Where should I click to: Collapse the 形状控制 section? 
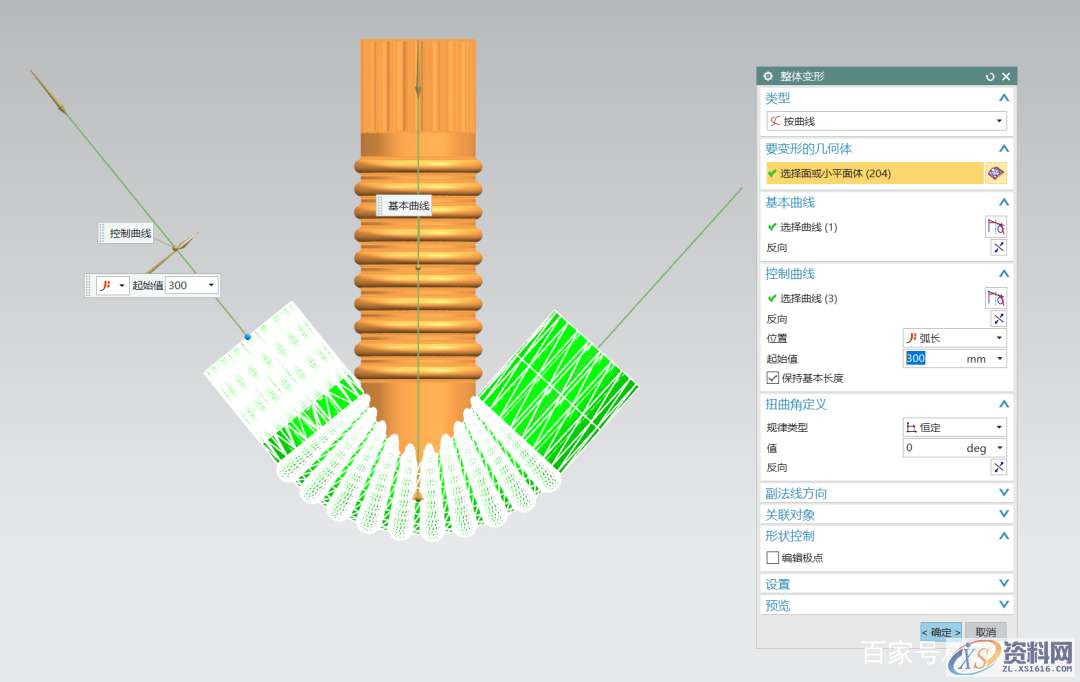coord(1004,536)
